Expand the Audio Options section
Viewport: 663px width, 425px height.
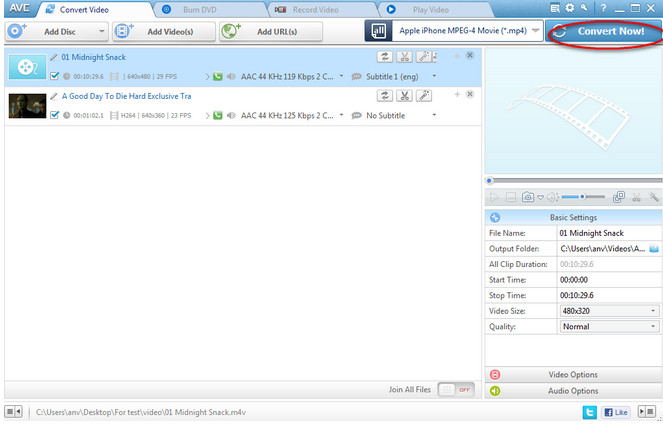(573, 391)
